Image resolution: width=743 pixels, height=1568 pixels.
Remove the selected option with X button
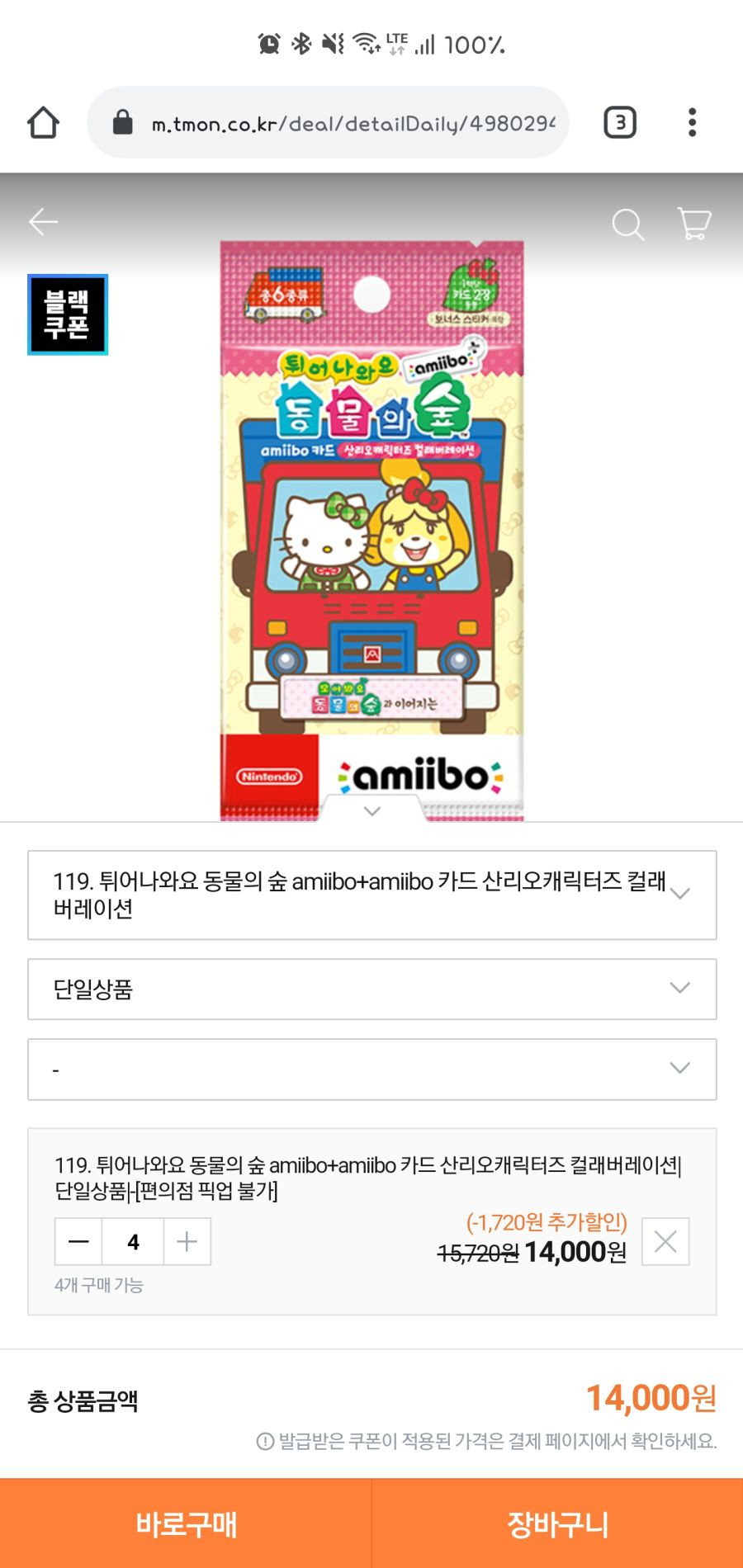click(x=665, y=1241)
